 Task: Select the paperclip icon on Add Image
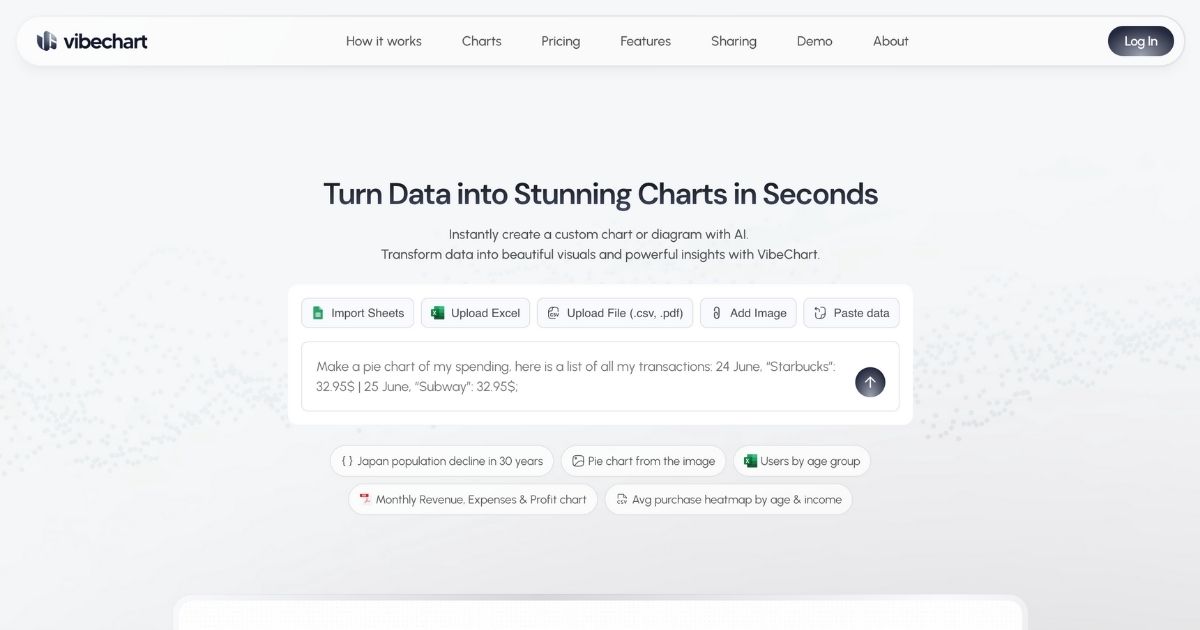click(716, 312)
